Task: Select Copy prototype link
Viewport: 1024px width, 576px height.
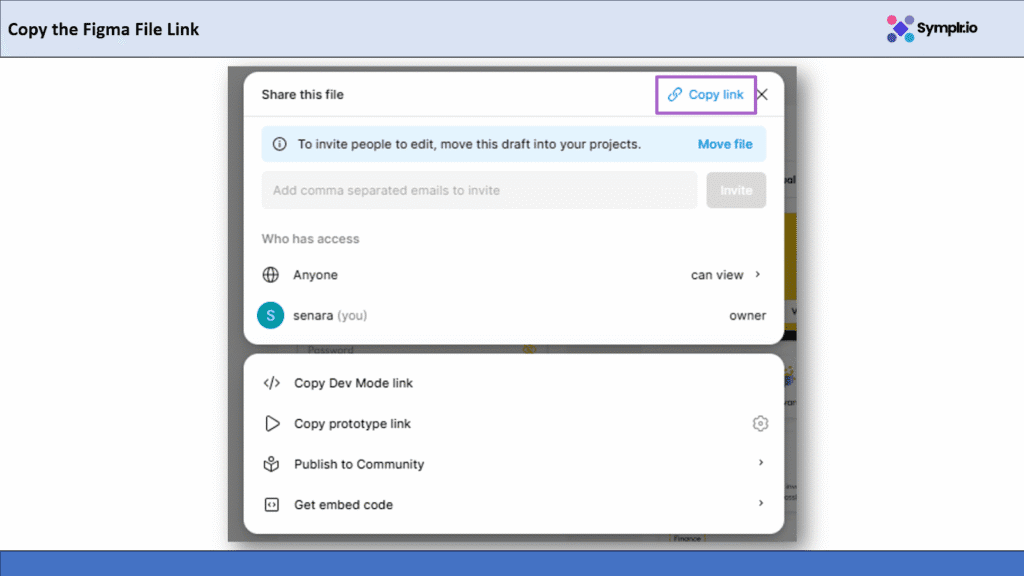Action: [352, 424]
